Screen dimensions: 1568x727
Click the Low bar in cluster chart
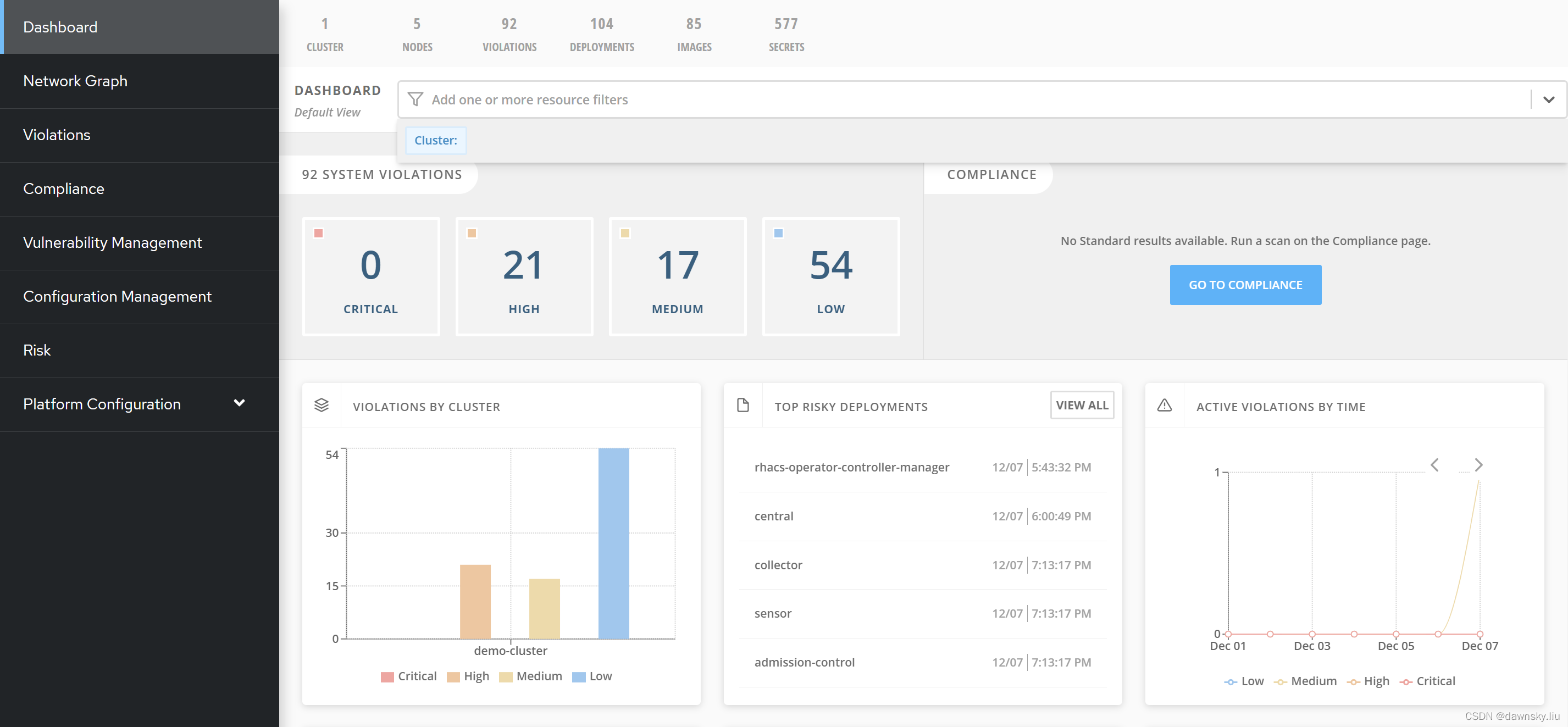(613, 543)
